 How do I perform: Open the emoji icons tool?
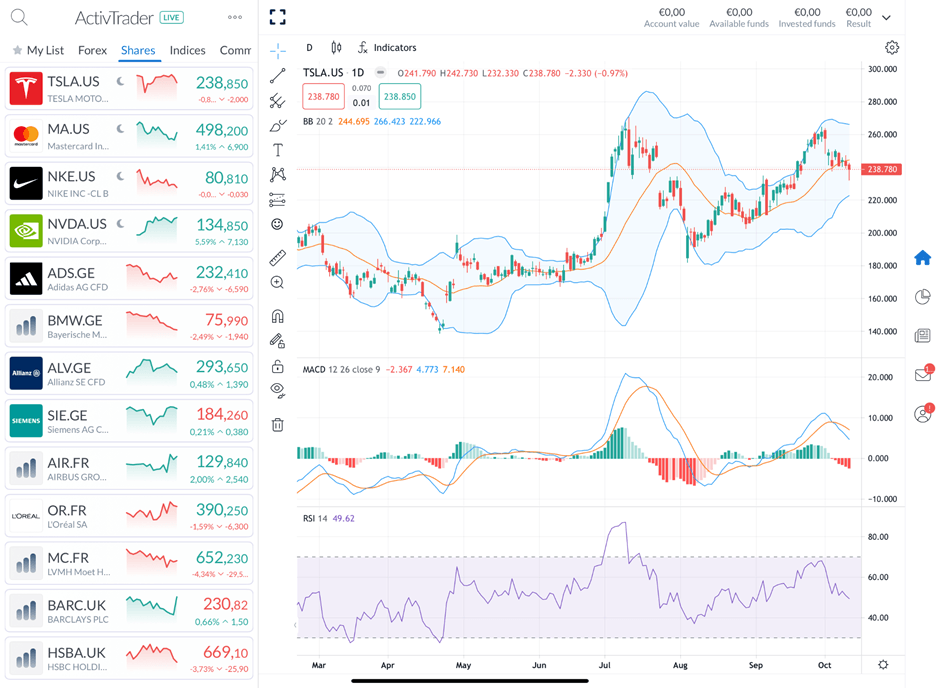(x=277, y=224)
